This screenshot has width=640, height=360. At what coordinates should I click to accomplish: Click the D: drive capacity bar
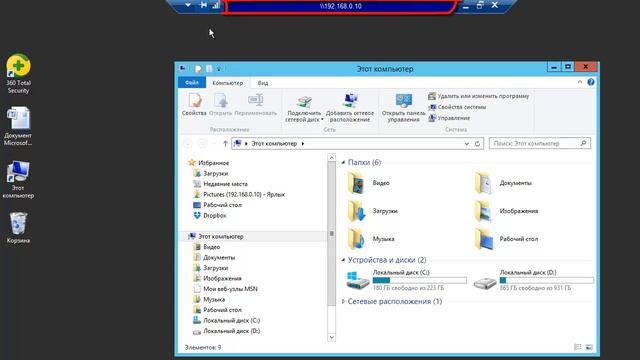(x=547, y=280)
